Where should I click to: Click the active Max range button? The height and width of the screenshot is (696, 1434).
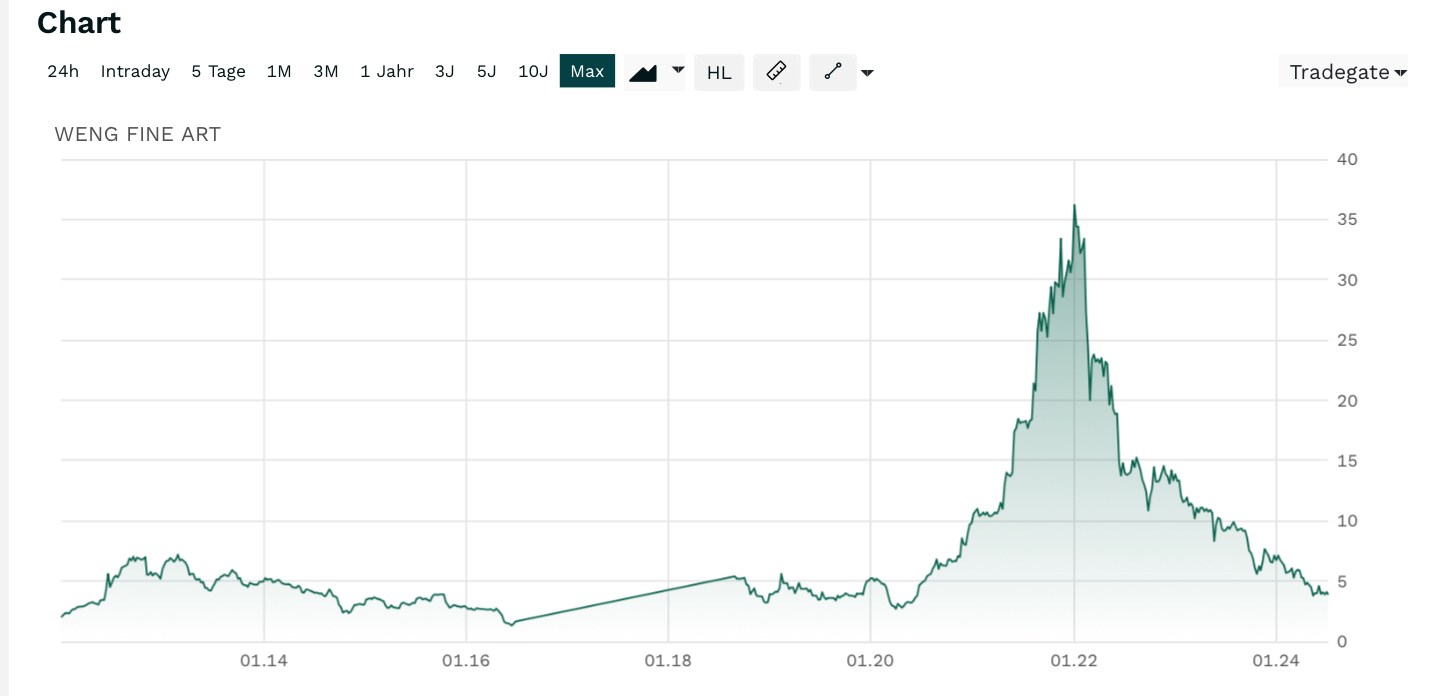point(587,71)
